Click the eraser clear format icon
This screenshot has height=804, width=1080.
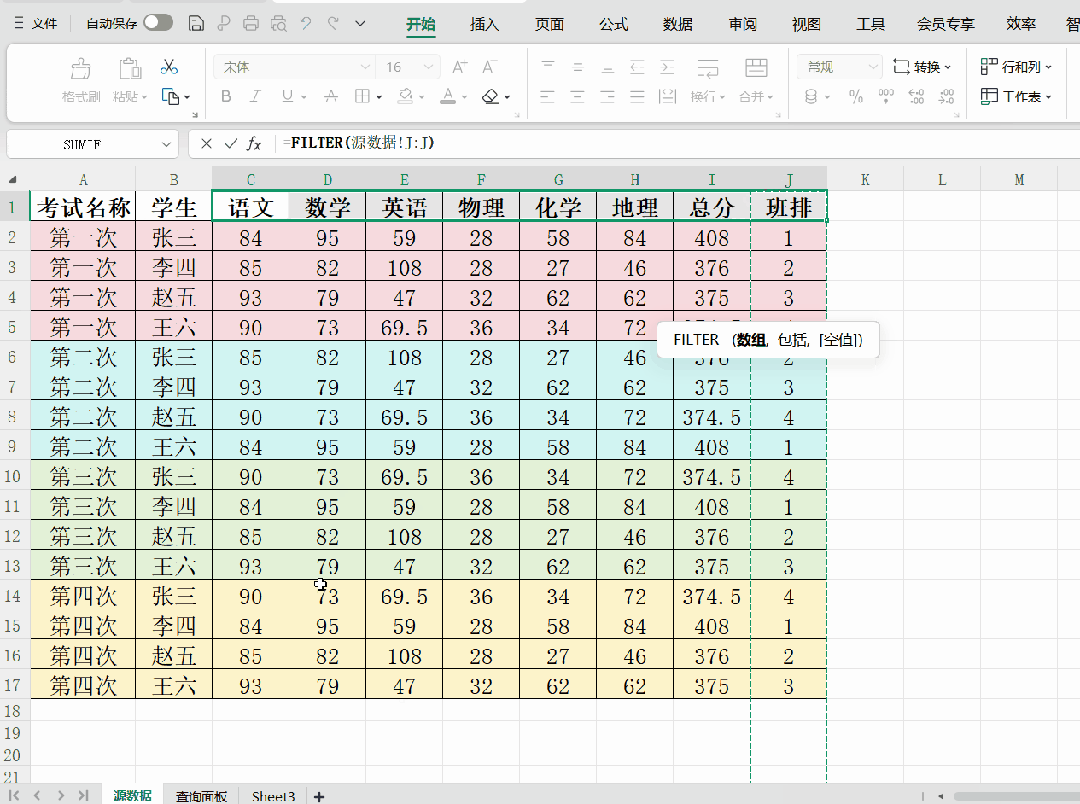[490, 96]
